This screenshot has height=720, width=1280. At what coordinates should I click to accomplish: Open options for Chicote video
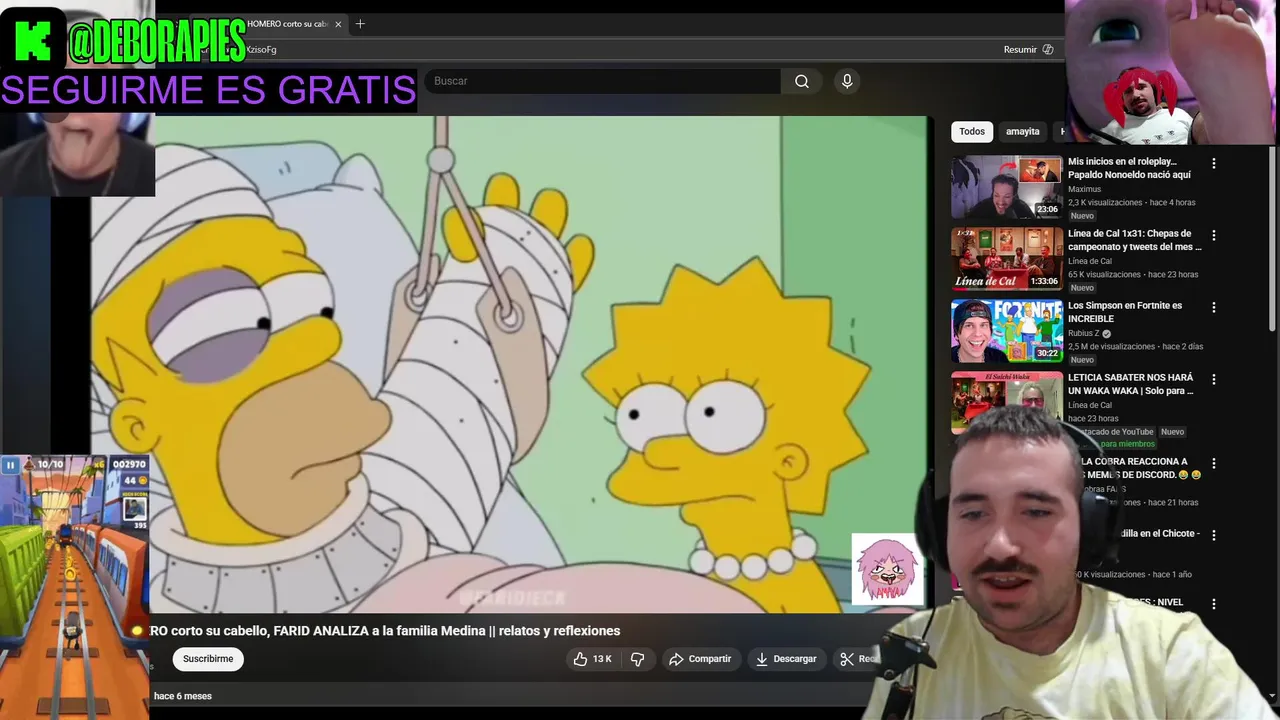point(1214,535)
